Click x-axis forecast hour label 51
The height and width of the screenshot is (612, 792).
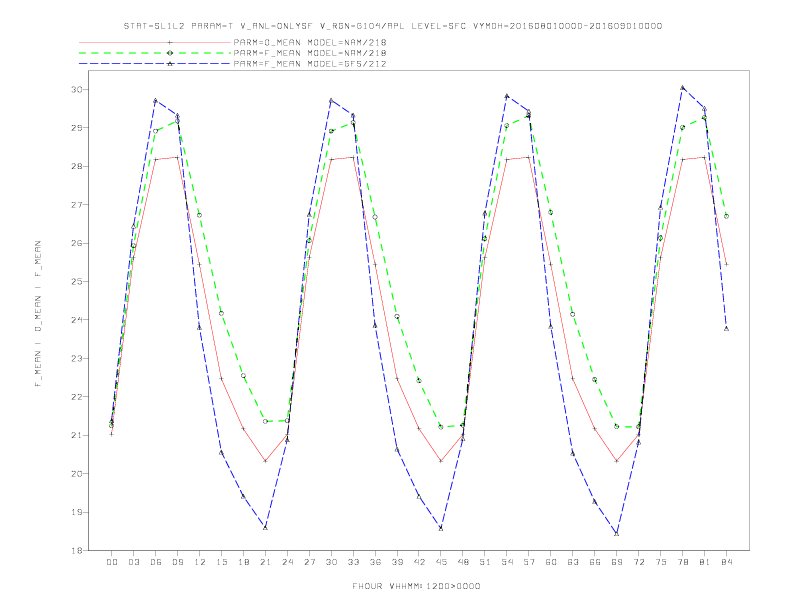[x=485, y=562]
